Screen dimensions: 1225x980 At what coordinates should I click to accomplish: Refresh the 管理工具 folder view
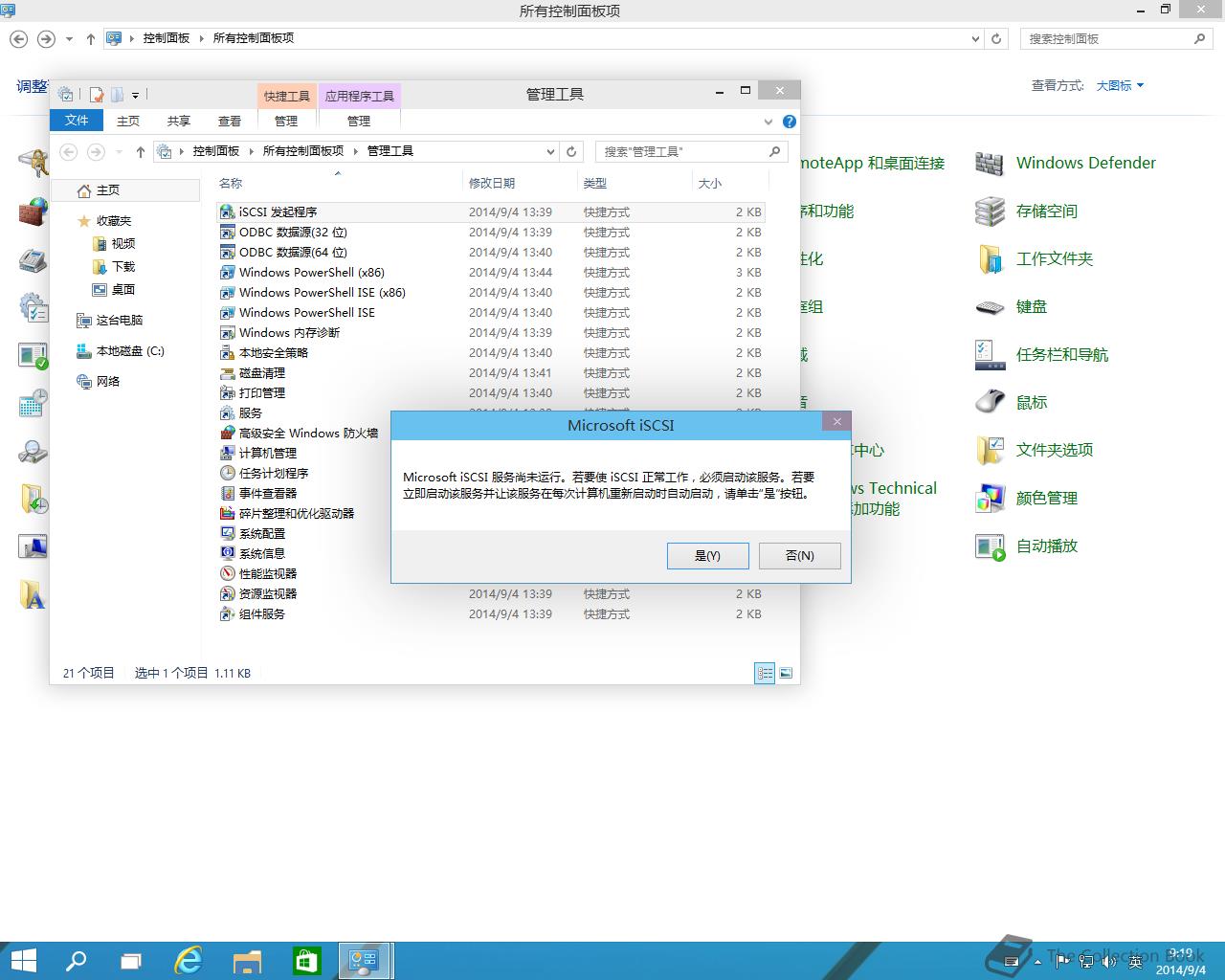(x=571, y=151)
